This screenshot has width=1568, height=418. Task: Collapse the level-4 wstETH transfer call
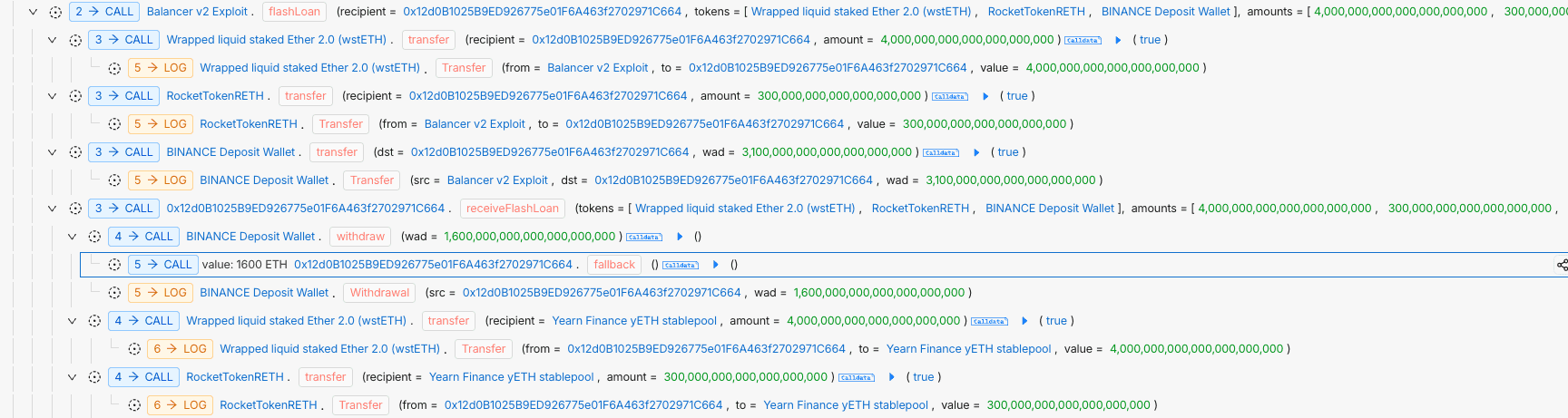(x=72, y=321)
